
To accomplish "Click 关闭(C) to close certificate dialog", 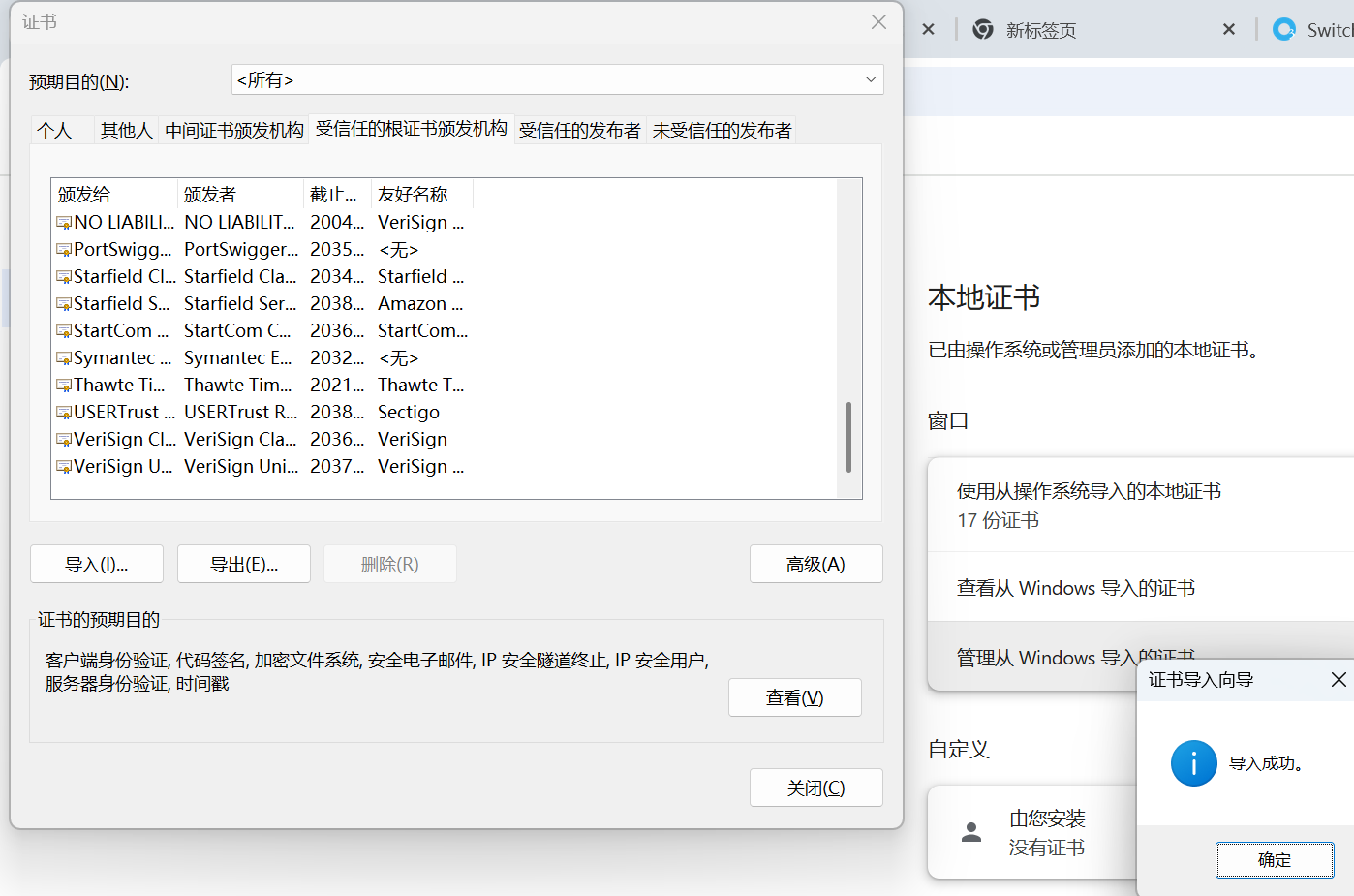I will click(x=816, y=788).
